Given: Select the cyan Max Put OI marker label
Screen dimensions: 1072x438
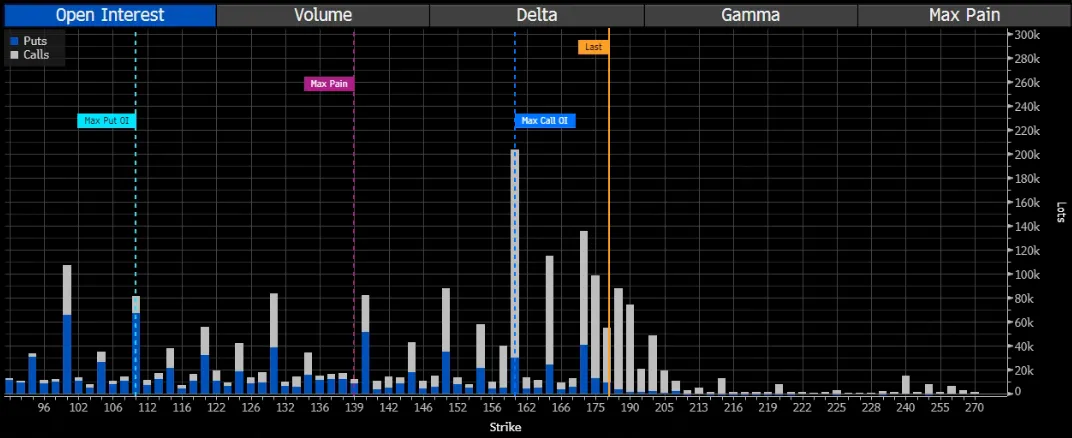Looking at the screenshot, I should pyautogui.click(x=107, y=121).
